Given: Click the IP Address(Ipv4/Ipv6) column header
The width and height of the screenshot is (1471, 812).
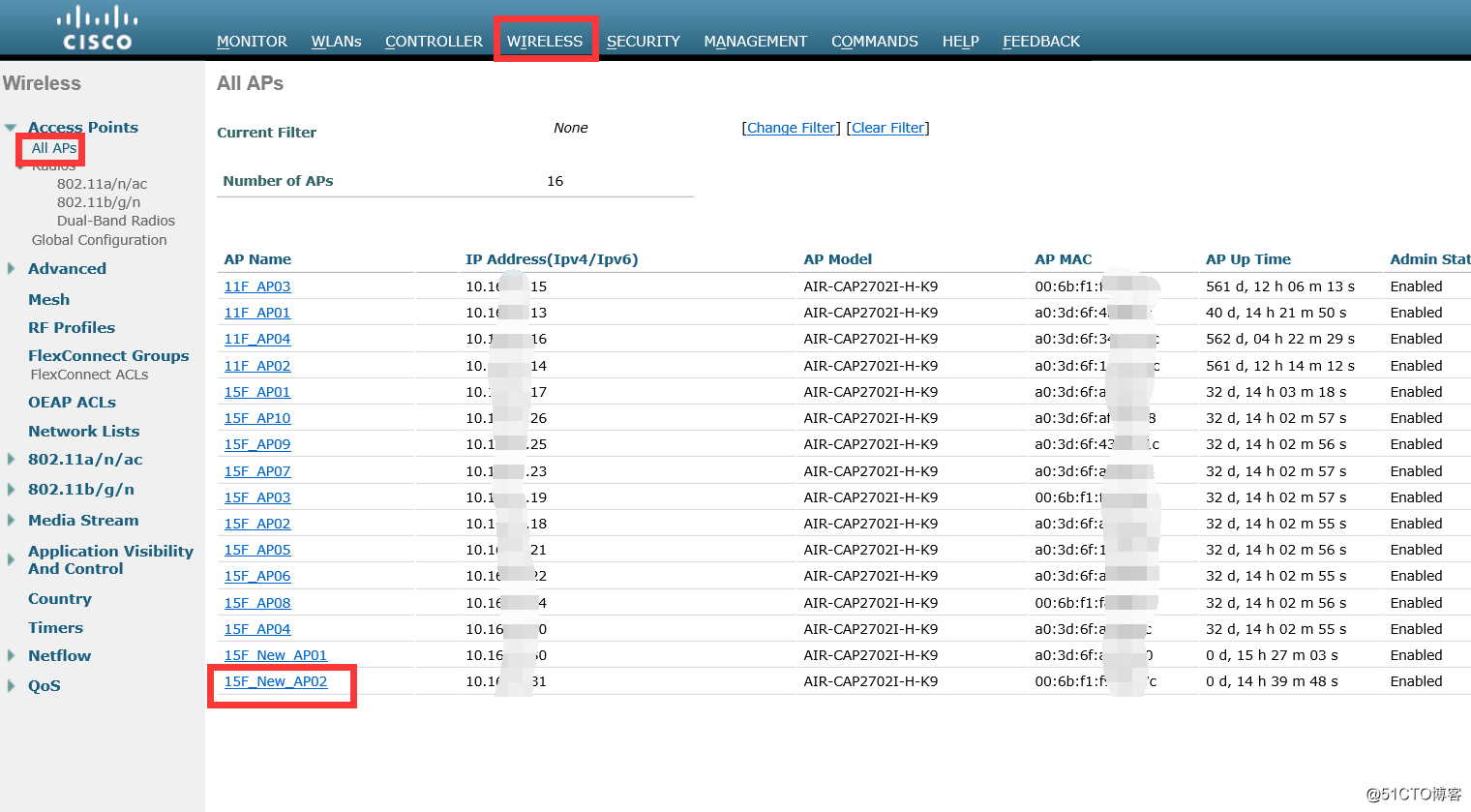Looking at the screenshot, I should (552, 259).
